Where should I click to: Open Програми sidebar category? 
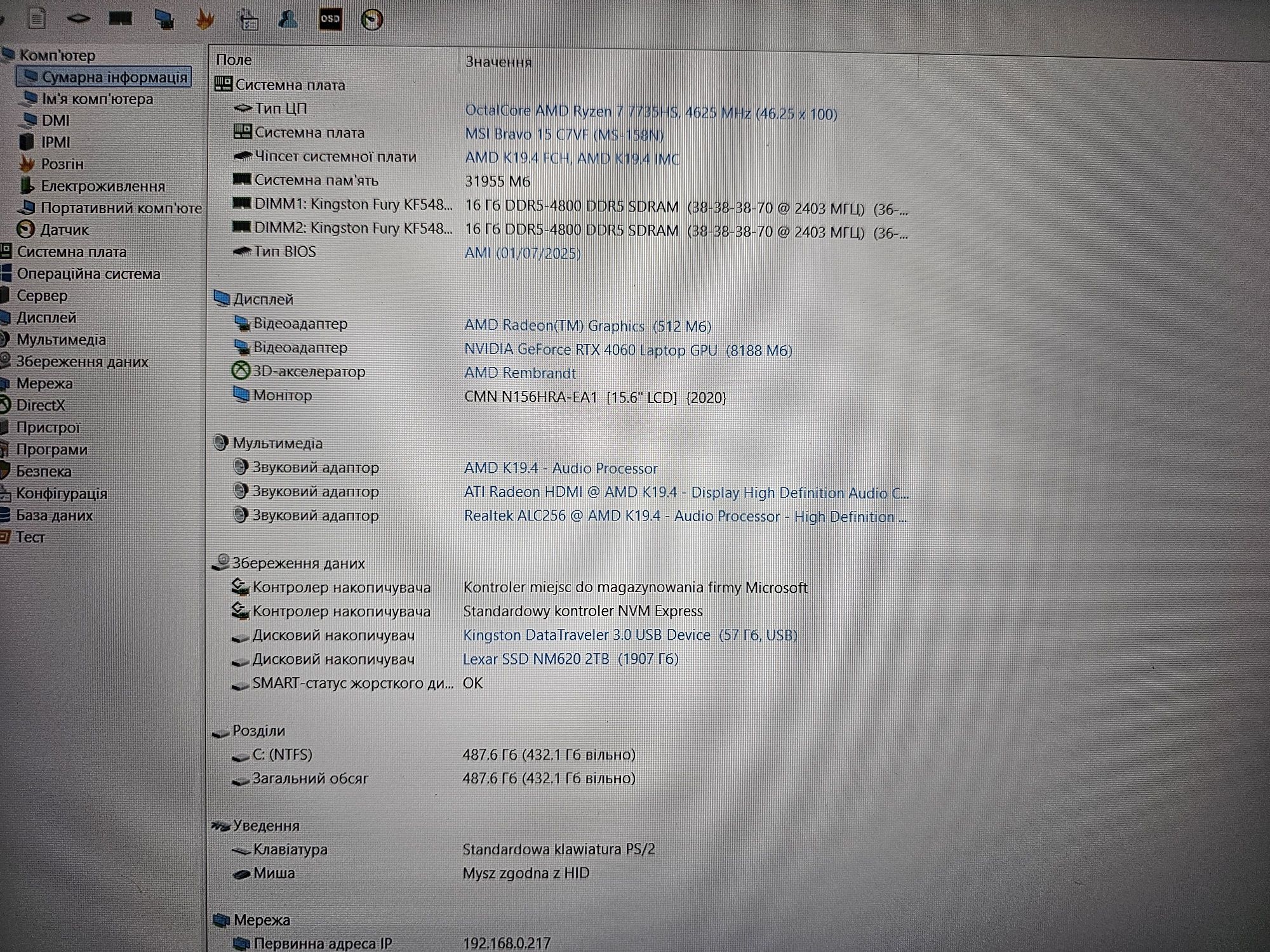click(44, 449)
